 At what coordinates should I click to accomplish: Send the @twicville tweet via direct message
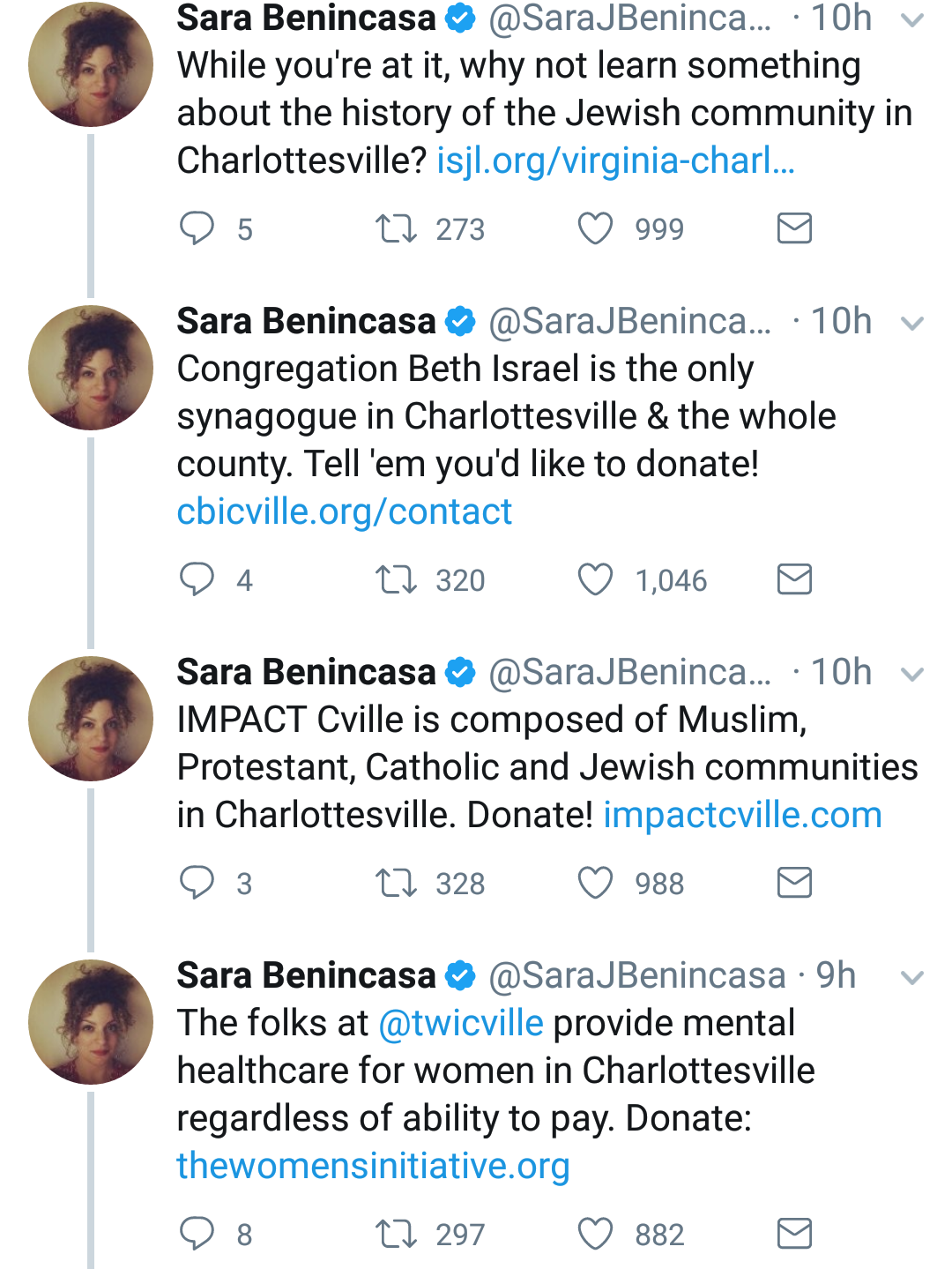(x=794, y=1234)
